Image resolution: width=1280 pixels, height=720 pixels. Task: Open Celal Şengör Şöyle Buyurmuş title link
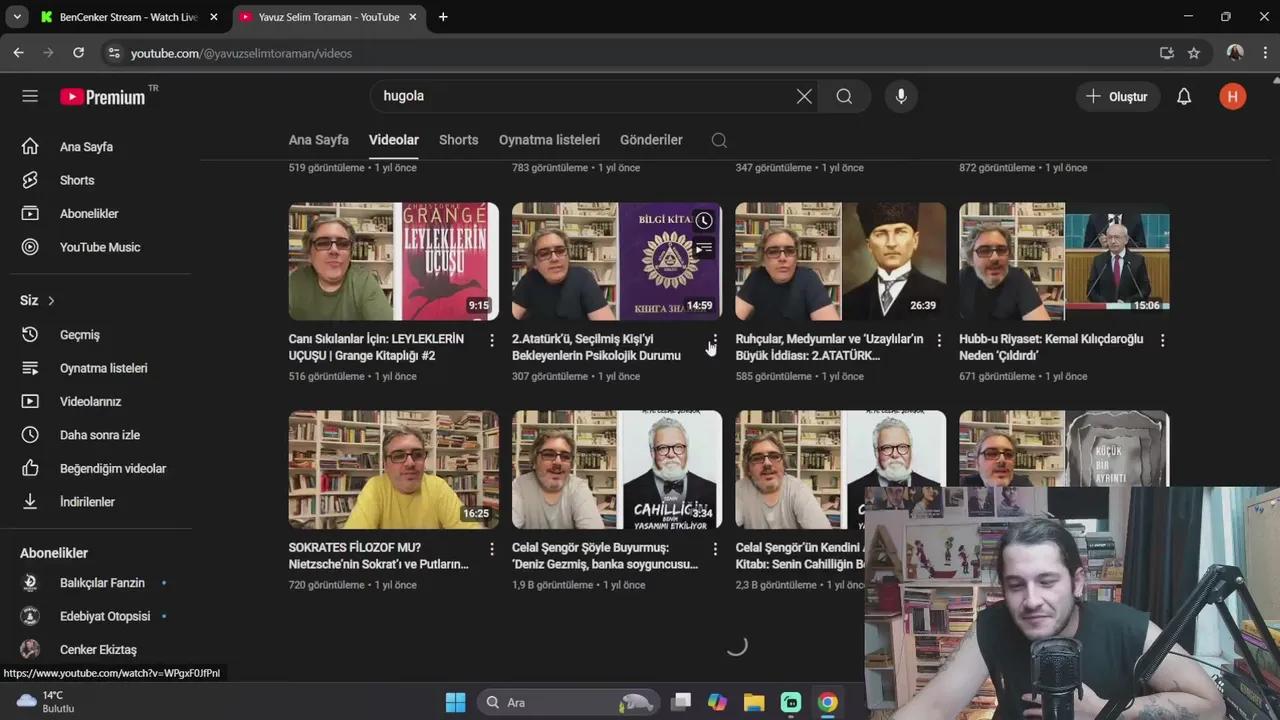[605, 556]
